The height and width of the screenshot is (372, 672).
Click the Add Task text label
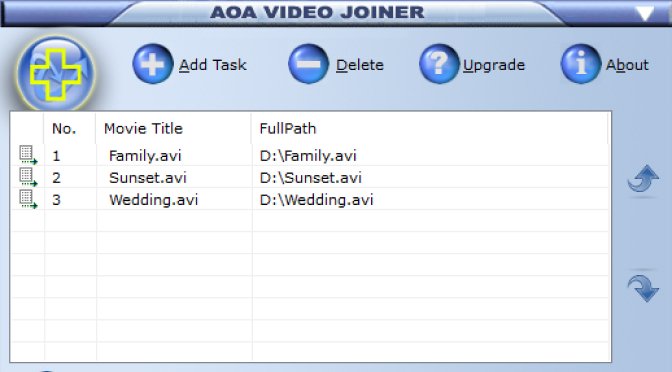coord(213,65)
